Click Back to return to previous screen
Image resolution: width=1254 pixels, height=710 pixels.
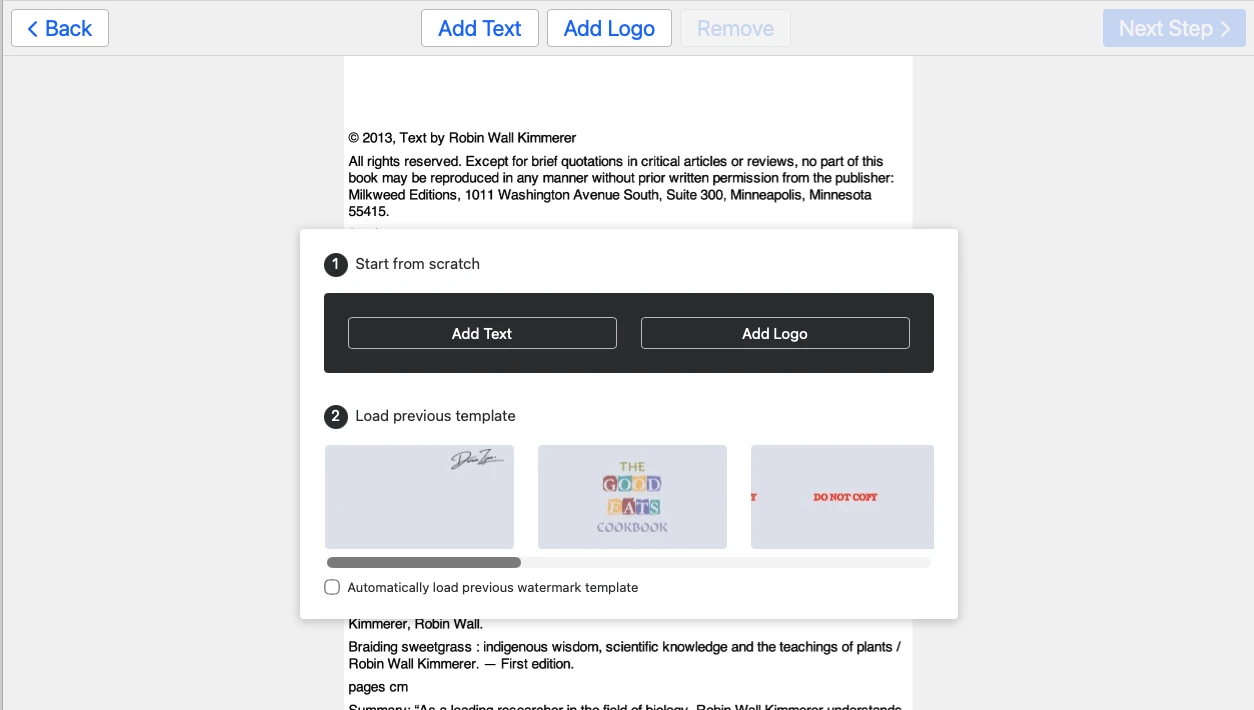[x=59, y=28]
